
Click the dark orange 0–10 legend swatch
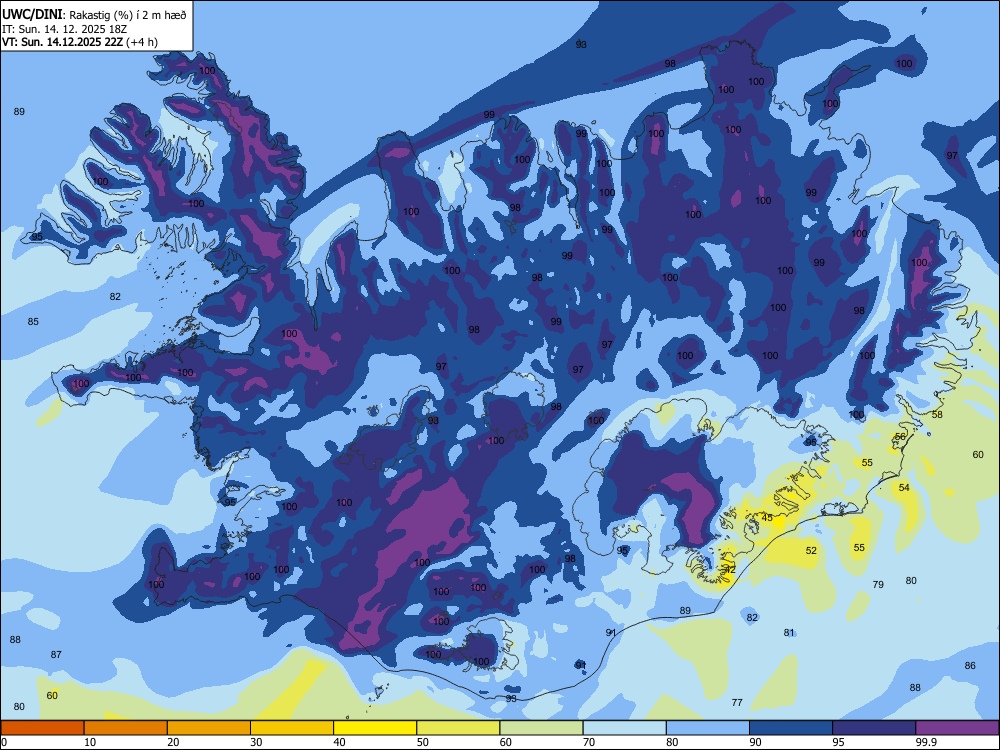click(x=42, y=728)
